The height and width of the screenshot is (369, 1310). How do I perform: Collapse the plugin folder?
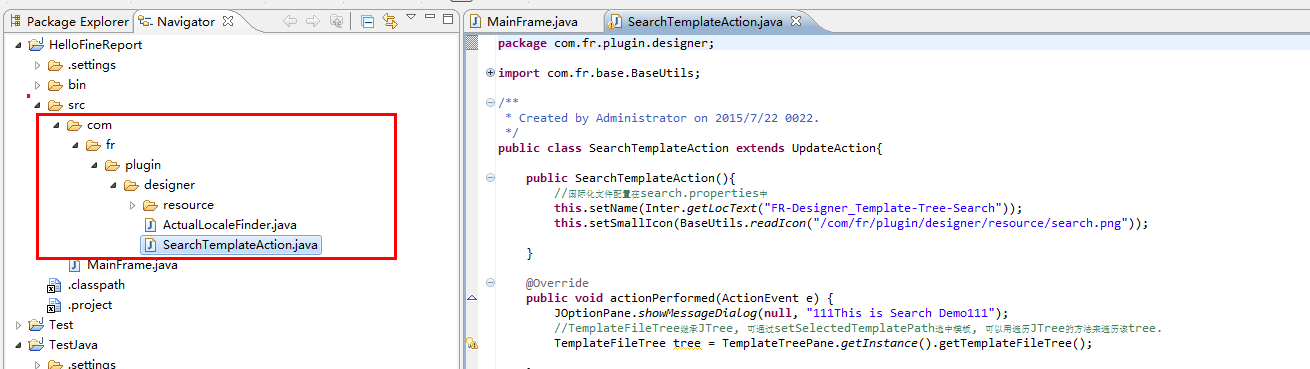click(94, 165)
